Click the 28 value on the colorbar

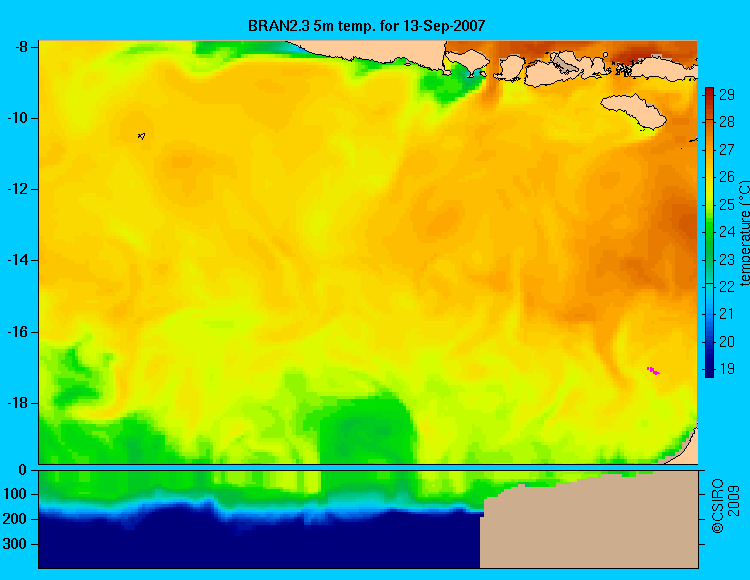(727, 122)
